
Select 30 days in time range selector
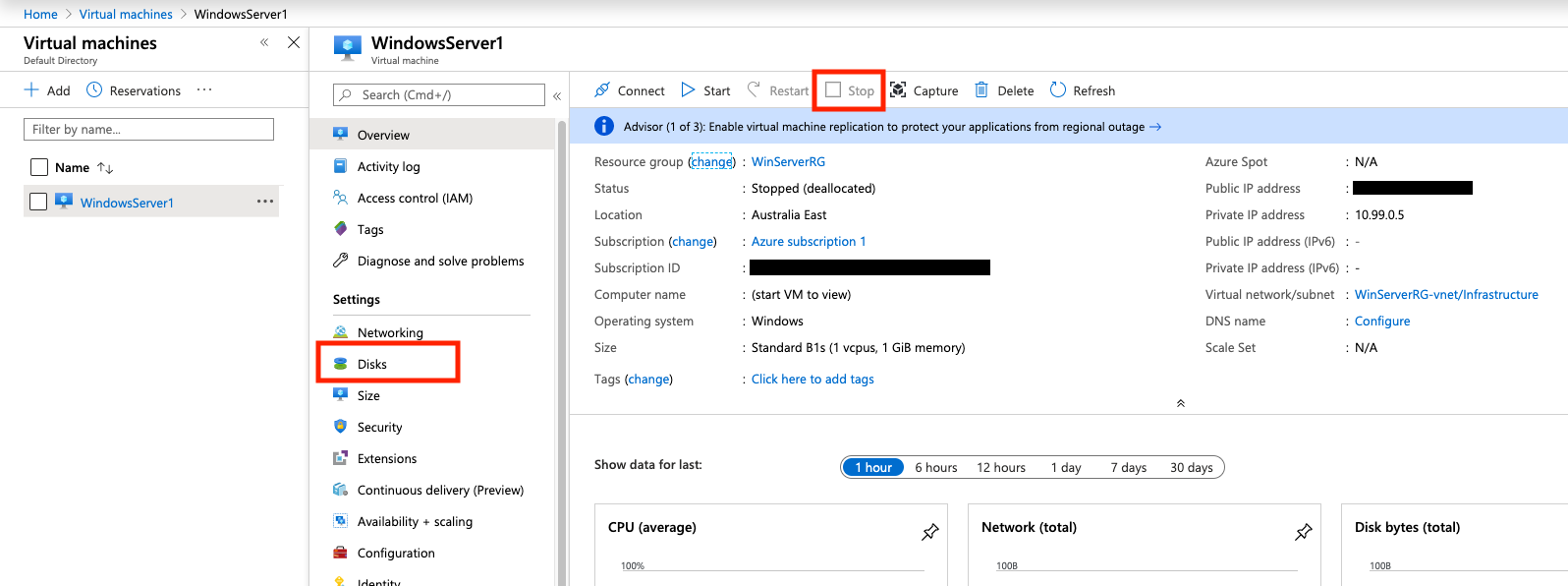tap(1191, 467)
